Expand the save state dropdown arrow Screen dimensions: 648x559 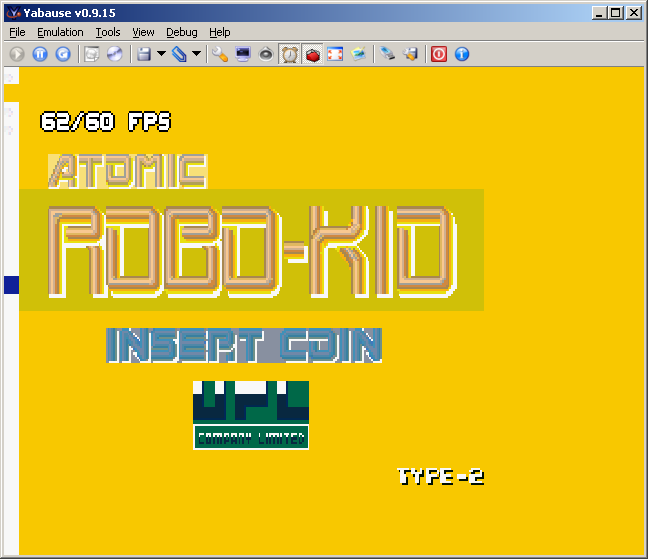pyautogui.click(x=162, y=53)
